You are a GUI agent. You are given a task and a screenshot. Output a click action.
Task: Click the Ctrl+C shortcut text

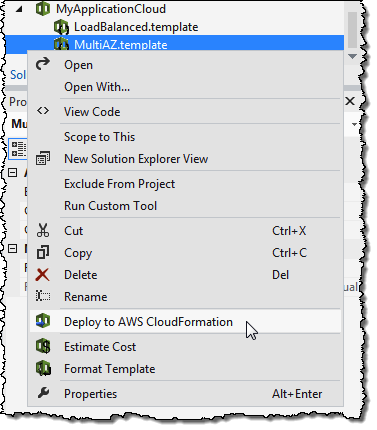pos(289,253)
